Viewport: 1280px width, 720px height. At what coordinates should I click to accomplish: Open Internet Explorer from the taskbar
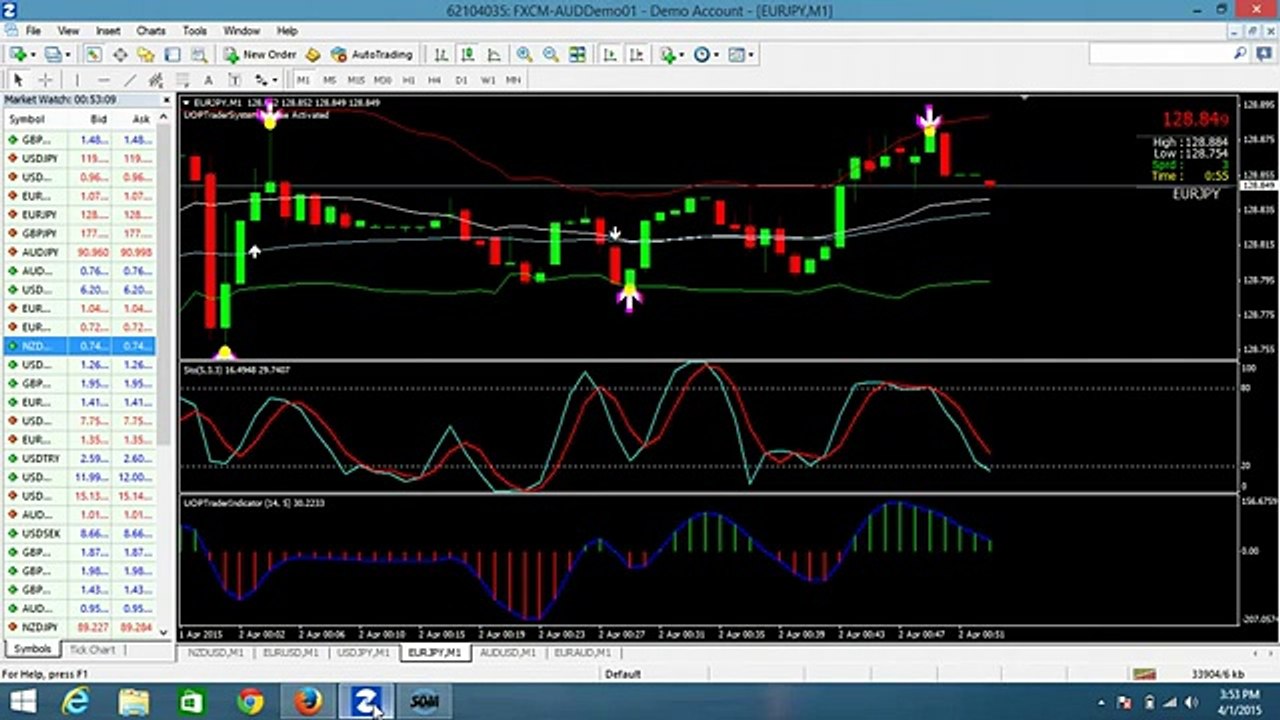75,702
